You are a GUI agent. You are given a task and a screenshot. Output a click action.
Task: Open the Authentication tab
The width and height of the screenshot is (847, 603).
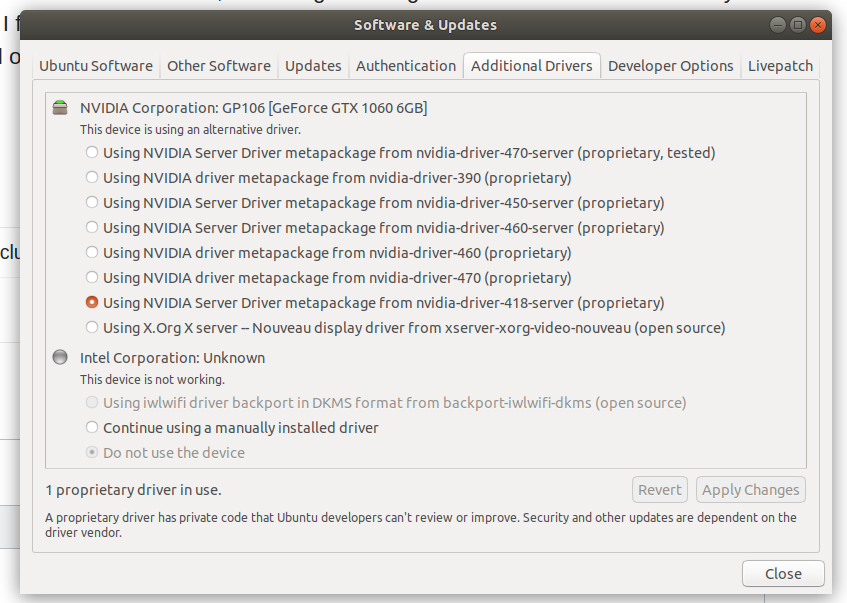406,66
